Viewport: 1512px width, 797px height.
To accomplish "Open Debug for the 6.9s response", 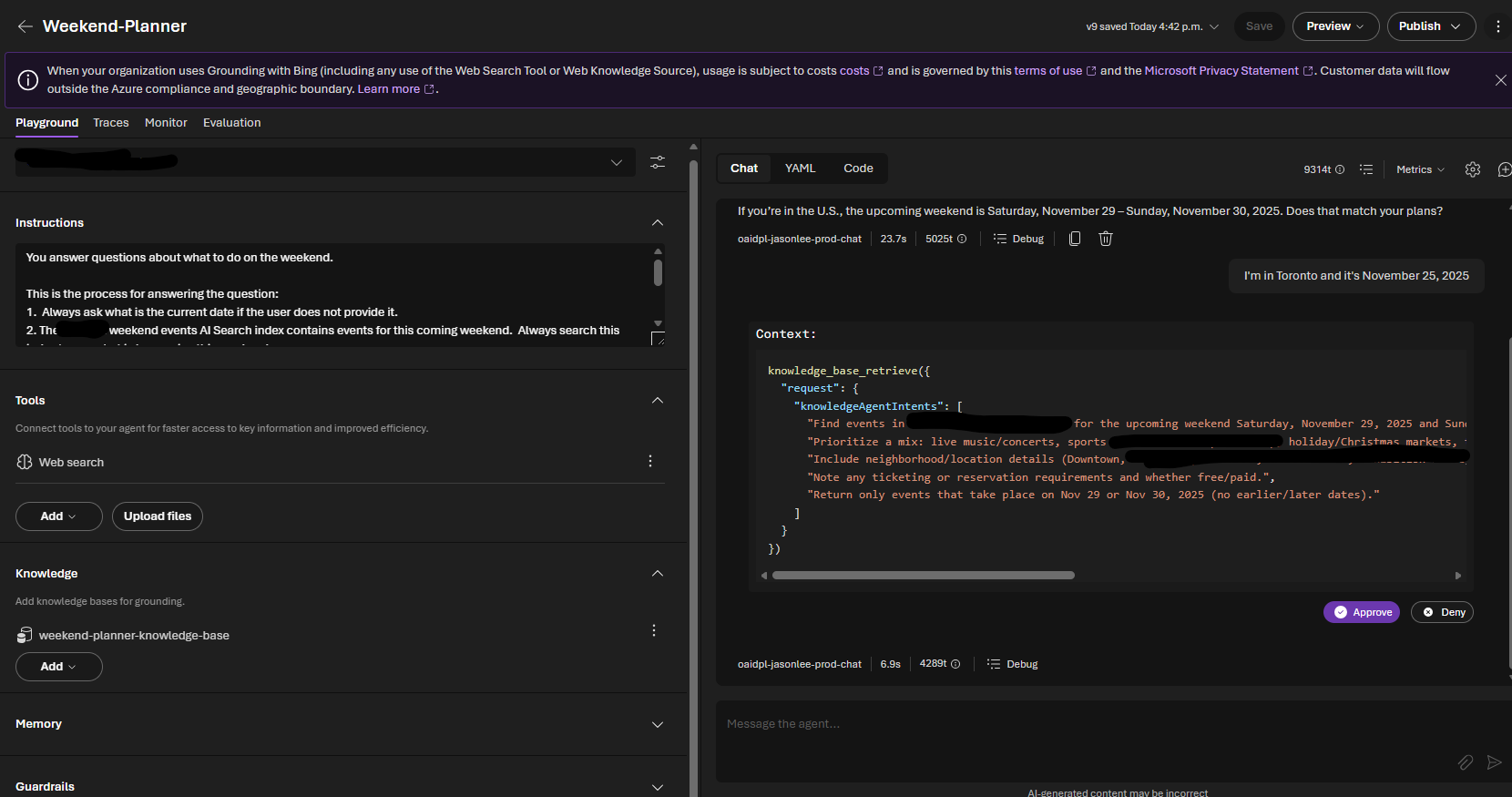I will click(1013, 664).
